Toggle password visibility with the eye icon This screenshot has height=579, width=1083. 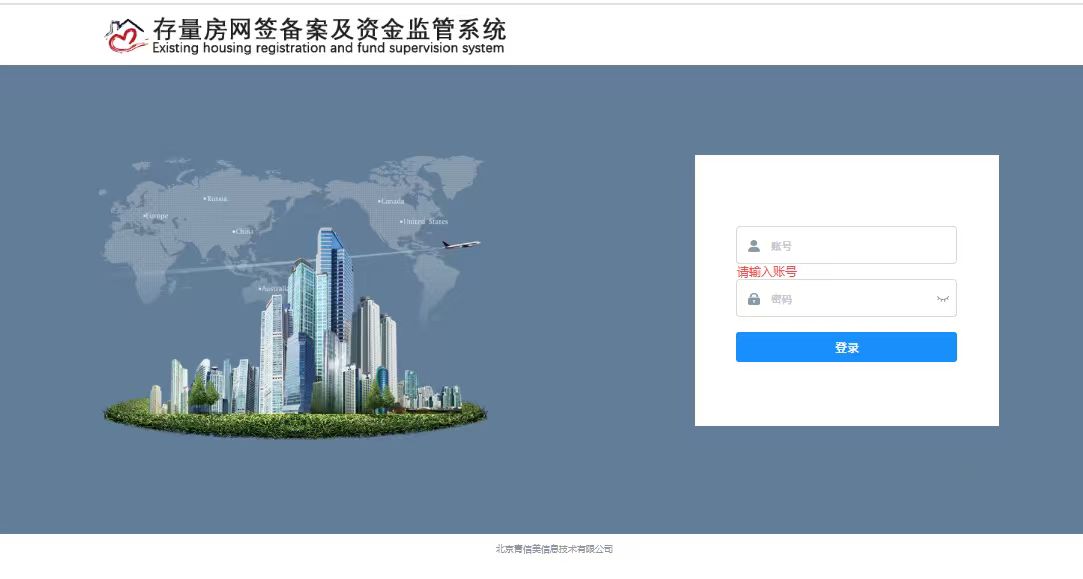(x=942, y=299)
